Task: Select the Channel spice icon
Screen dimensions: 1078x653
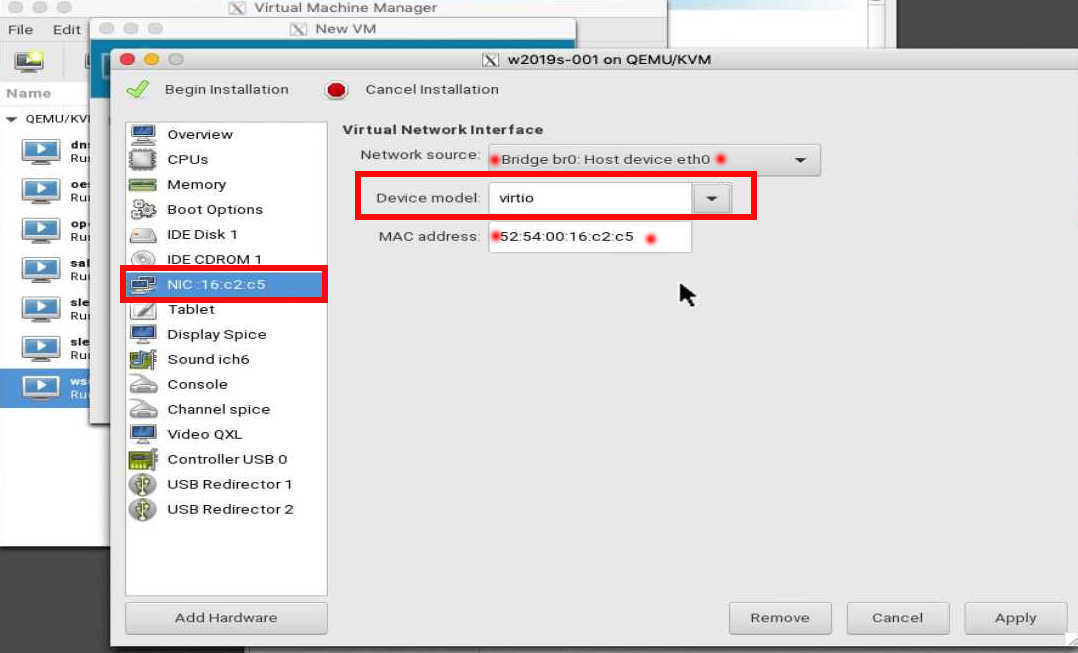Action: (x=143, y=409)
